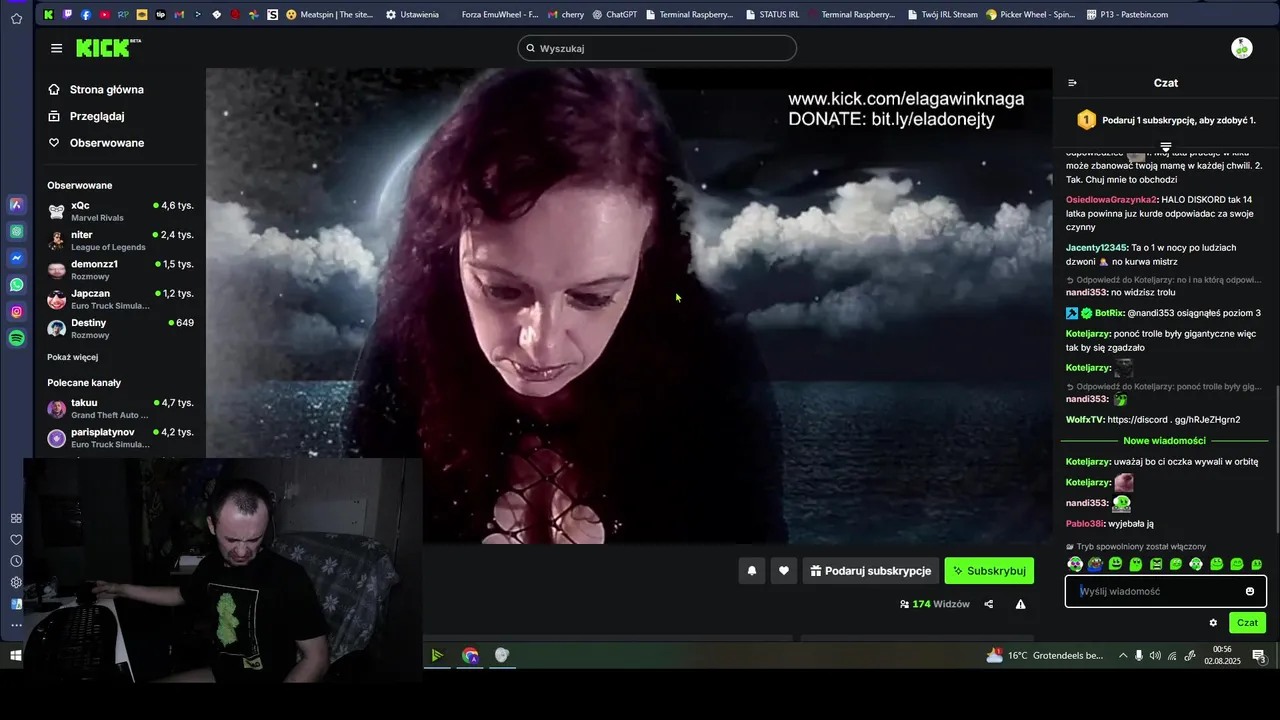Open Ustawienia bookmark
This screenshot has height=720, width=1280.
pyautogui.click(x=412, y=15)
